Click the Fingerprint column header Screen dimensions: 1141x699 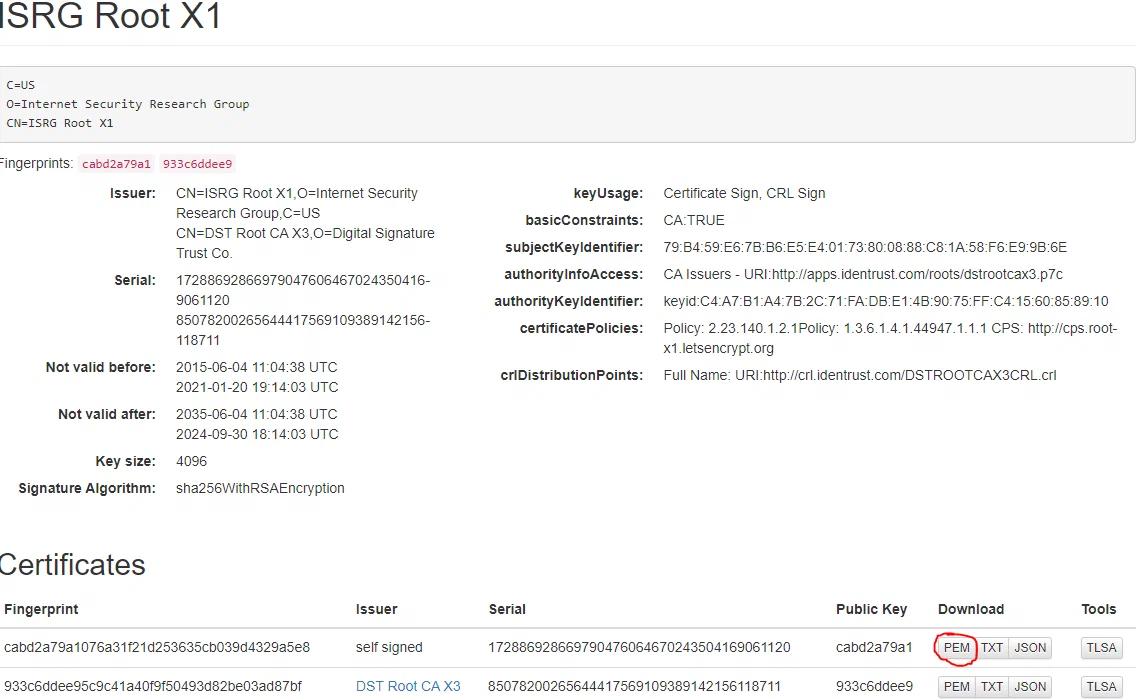point(41,609)
